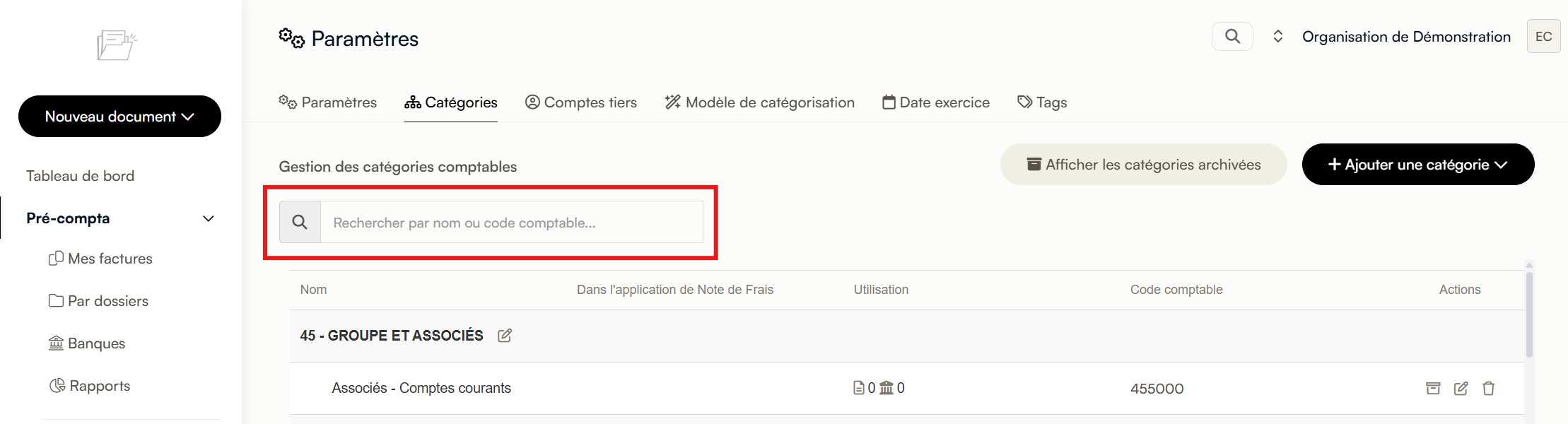
Task: Expand Ajouter une catégorie dropdown
Action: (x=1417, y=165)
